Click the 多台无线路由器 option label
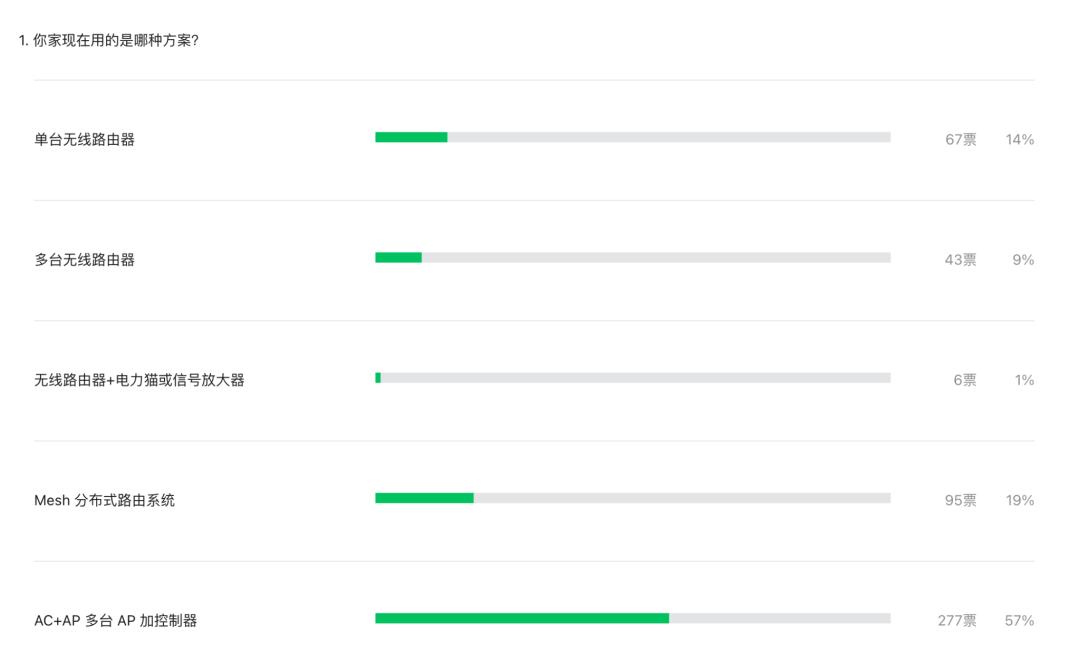1080x664 pixels. pyautogui.click(x=85, y=260)
